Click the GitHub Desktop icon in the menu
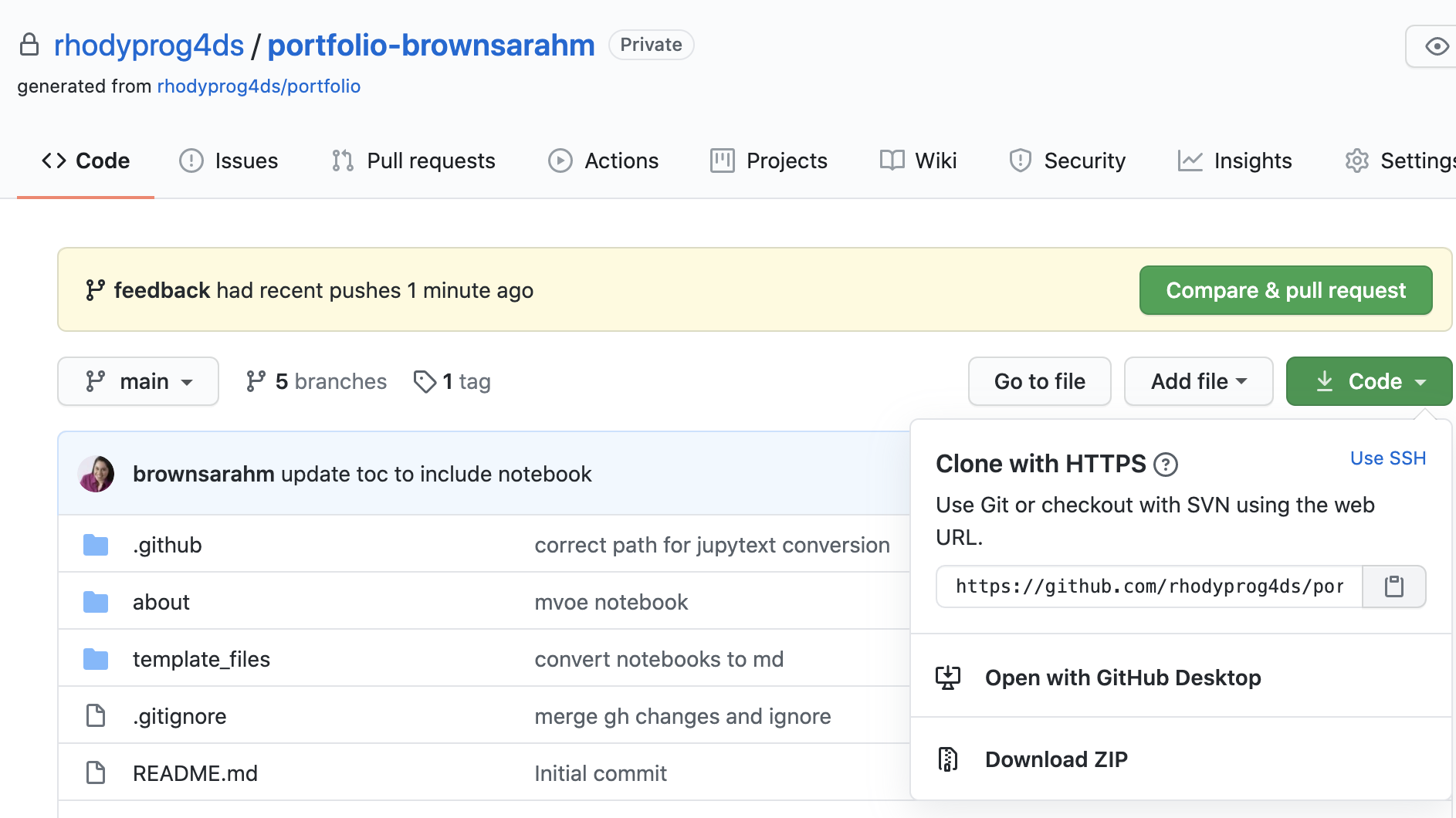 [x=949, y=677]
